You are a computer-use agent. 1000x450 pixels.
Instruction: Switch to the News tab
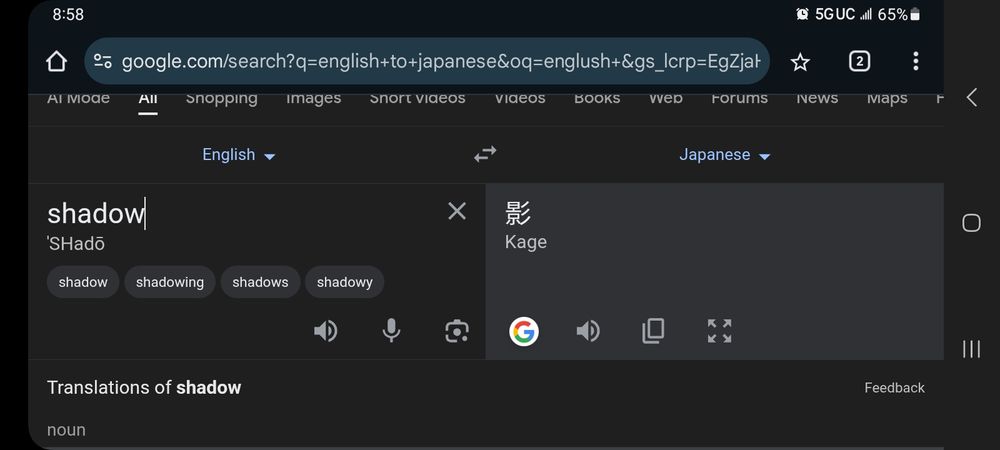(817, 98)
